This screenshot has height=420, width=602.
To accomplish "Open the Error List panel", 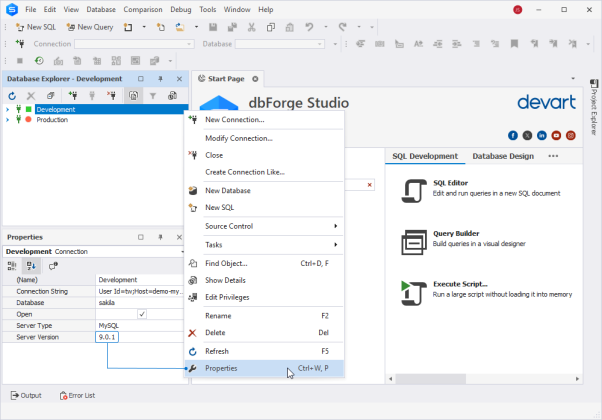I will pyautogui.click(x=78, y=395).
